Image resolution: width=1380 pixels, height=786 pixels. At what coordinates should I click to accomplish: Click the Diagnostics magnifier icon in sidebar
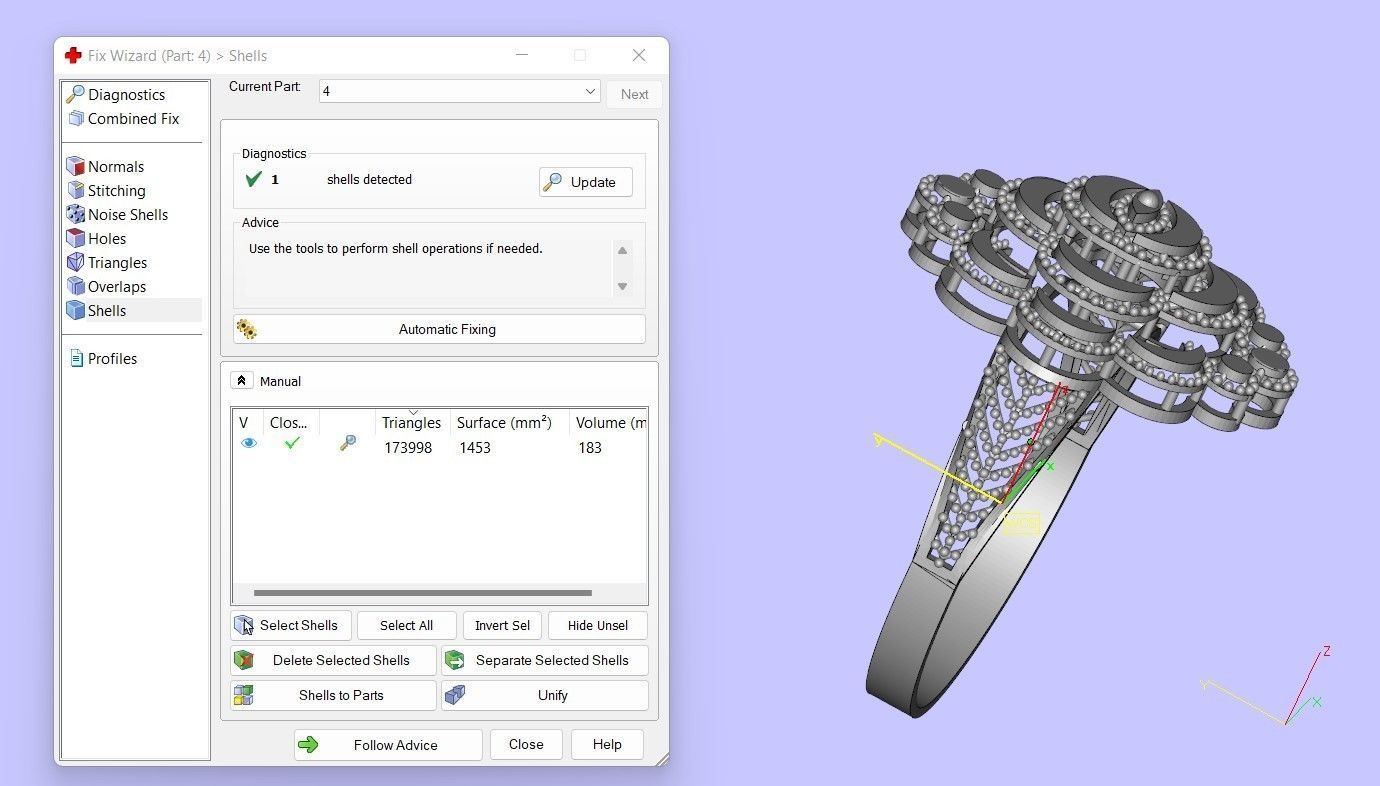(x=75, y=94)
